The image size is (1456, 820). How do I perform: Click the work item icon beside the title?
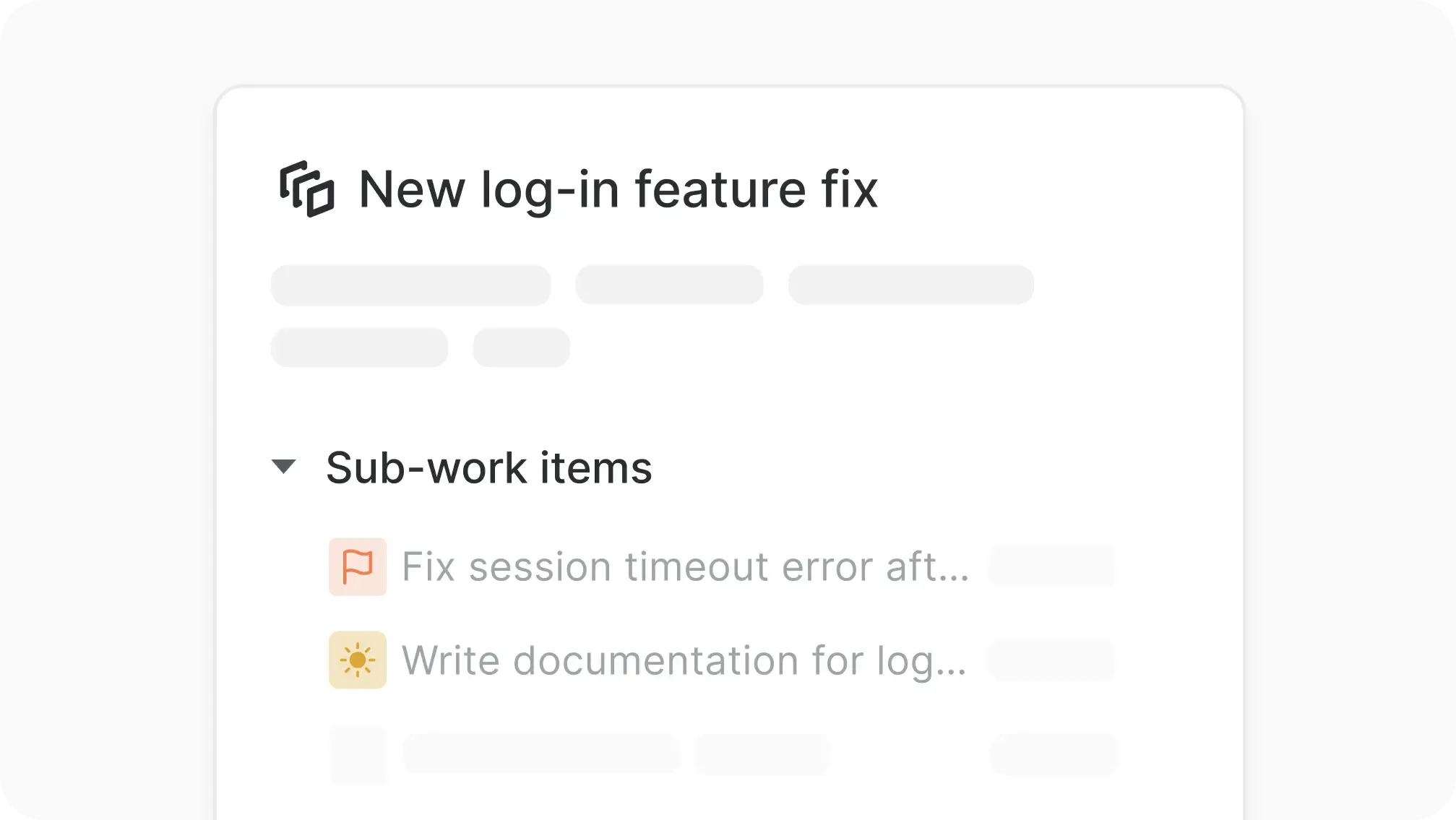tap(306, 189)
